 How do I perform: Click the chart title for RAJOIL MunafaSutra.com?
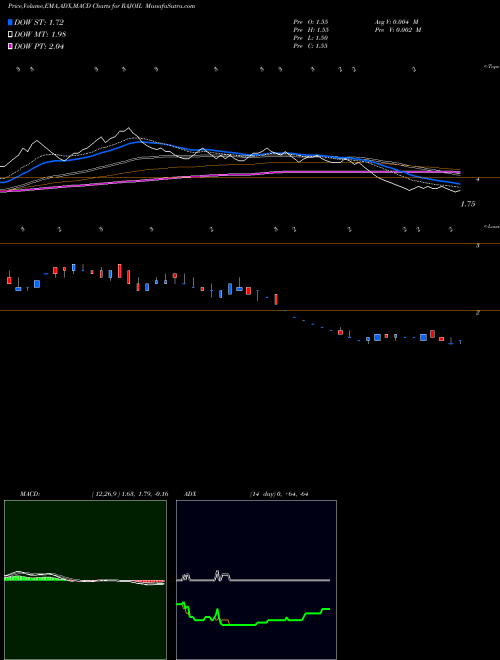click(101, 6)
